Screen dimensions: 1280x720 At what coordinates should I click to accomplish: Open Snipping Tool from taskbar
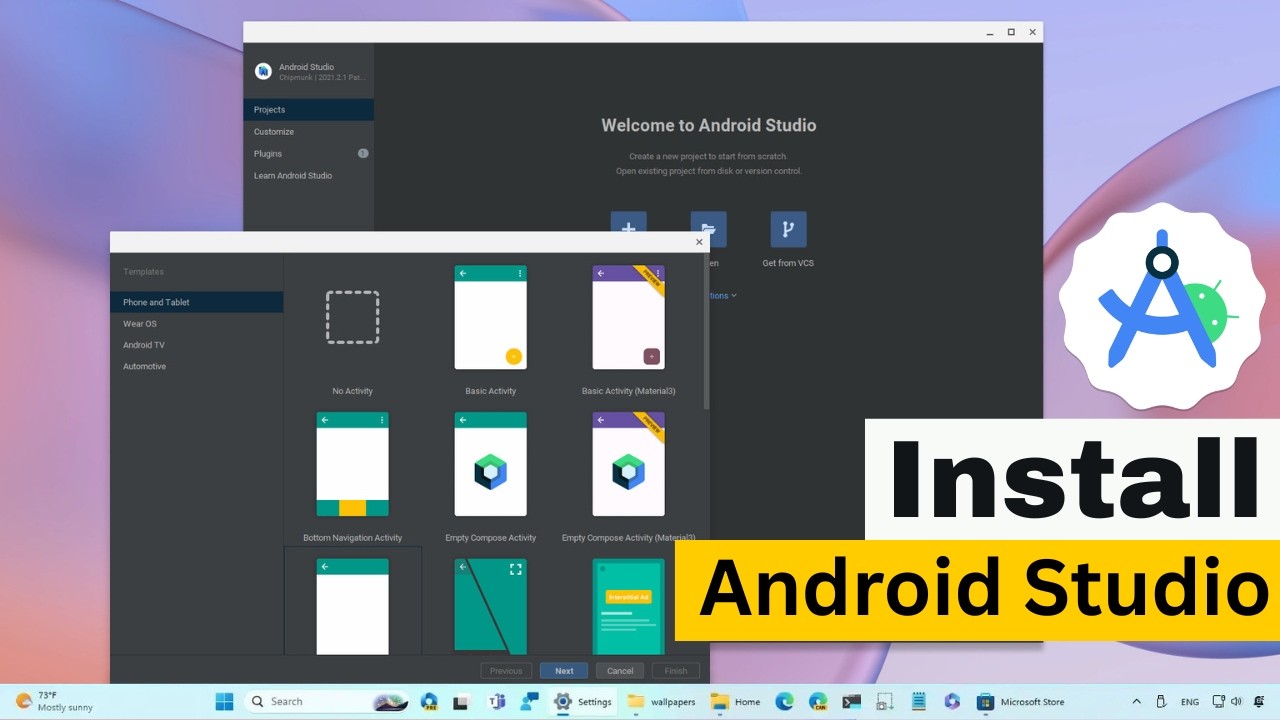[885, 701]
